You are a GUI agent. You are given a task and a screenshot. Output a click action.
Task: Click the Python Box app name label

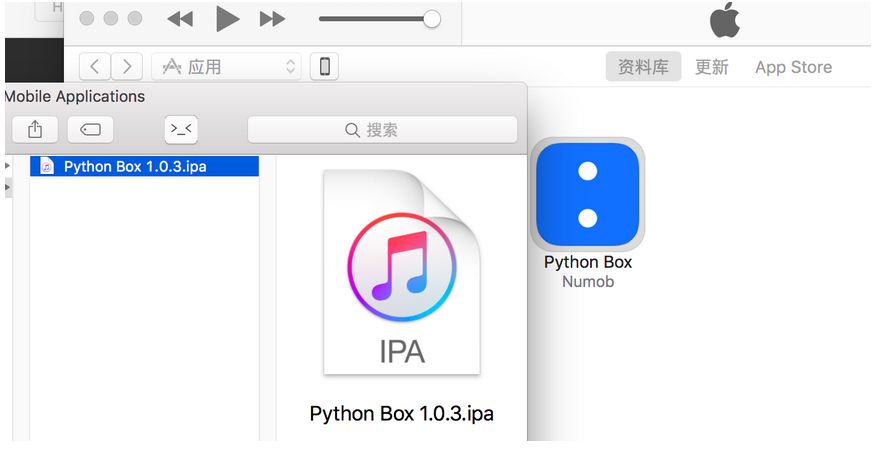pos(588,262)
